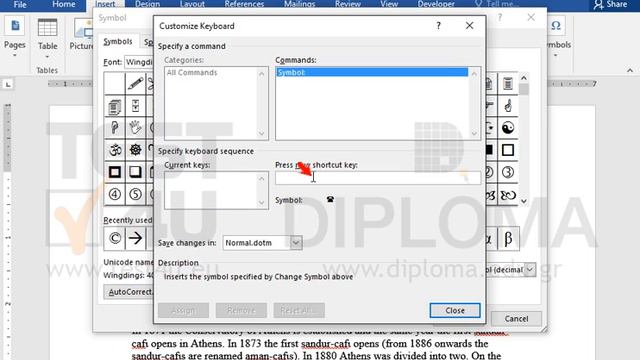
Task: Select Symbol: in the Commands list
Action: pos(372,72)
